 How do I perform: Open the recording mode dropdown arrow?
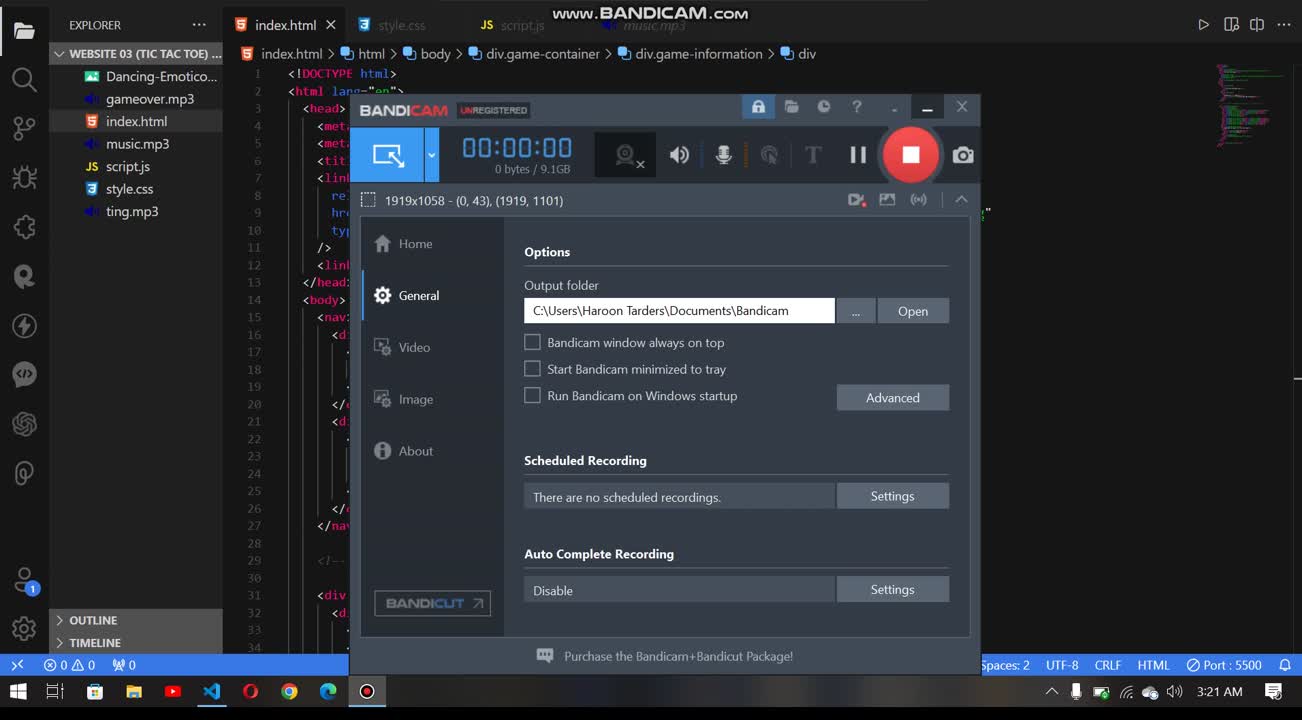432,155
